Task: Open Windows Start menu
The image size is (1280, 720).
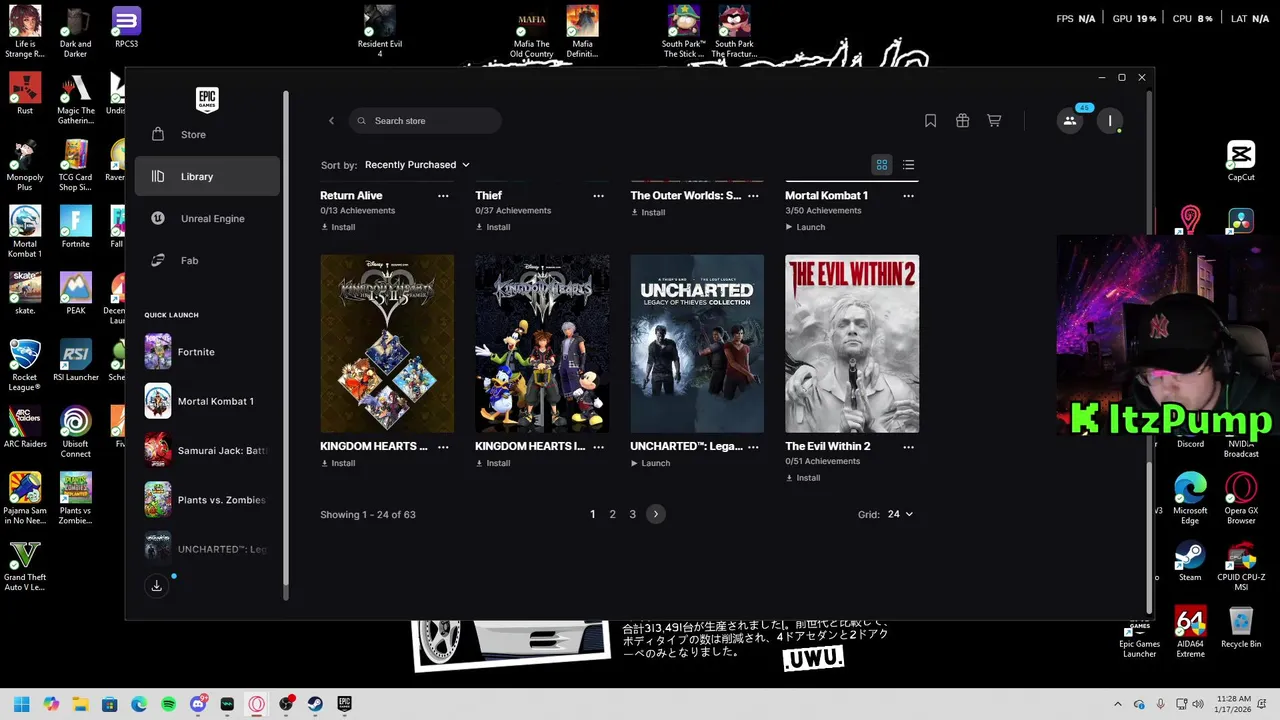Action: click(x=21, y=704)
